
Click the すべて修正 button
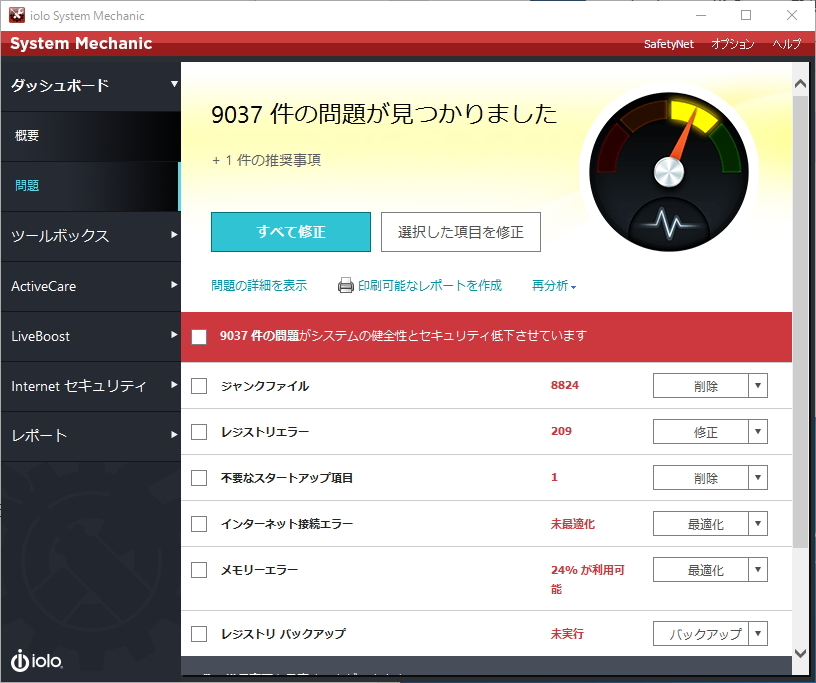291,232
